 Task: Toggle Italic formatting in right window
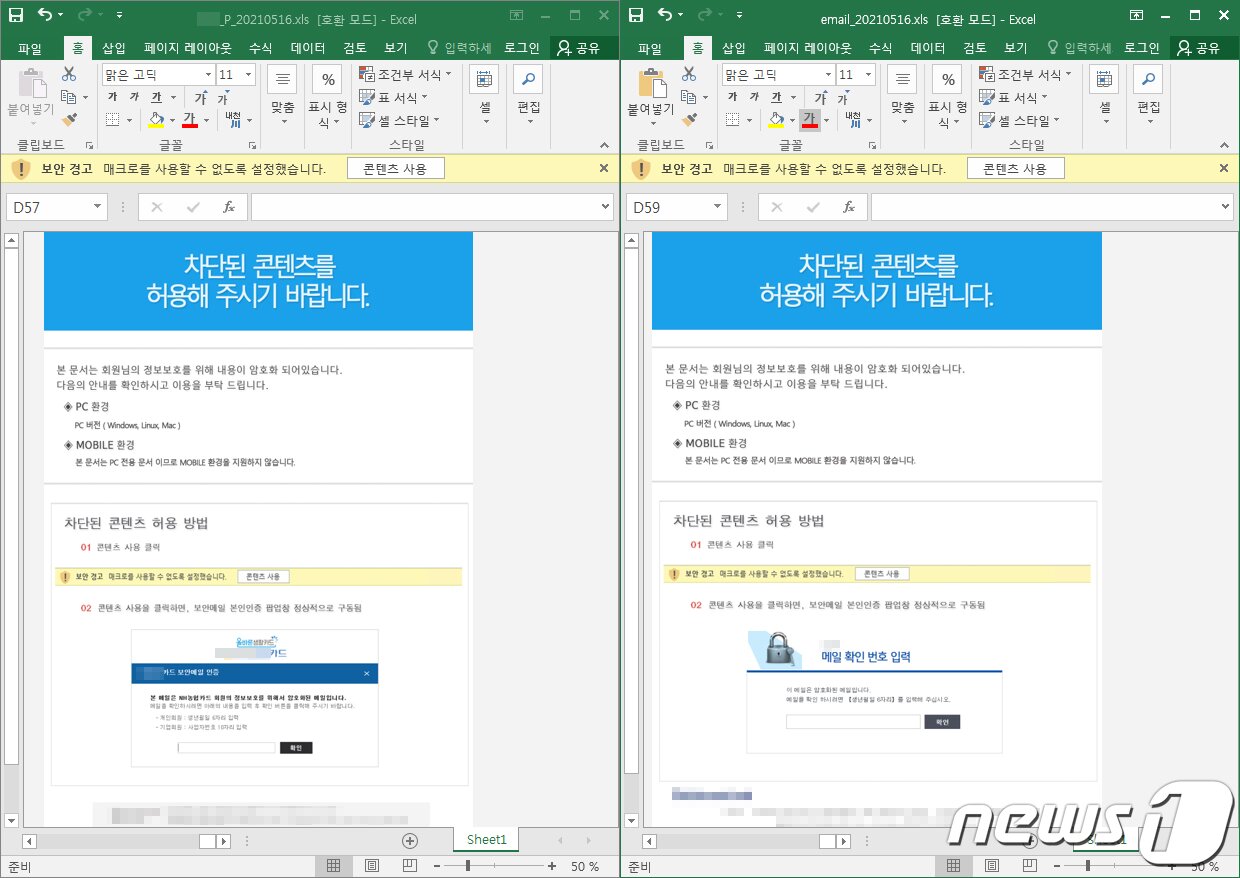[x=755, y=97]
